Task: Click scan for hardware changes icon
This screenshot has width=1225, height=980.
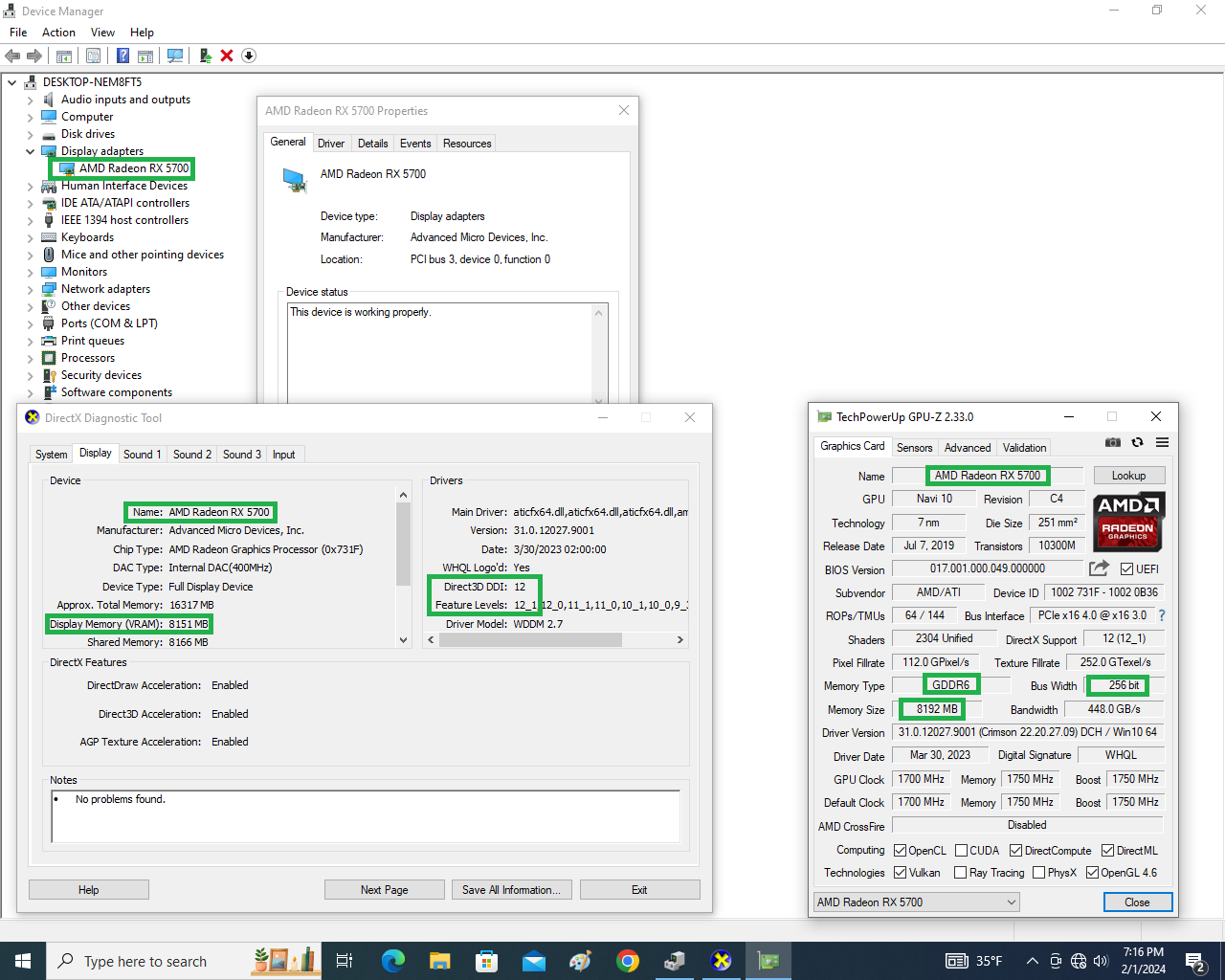Action: pos(175,56)
